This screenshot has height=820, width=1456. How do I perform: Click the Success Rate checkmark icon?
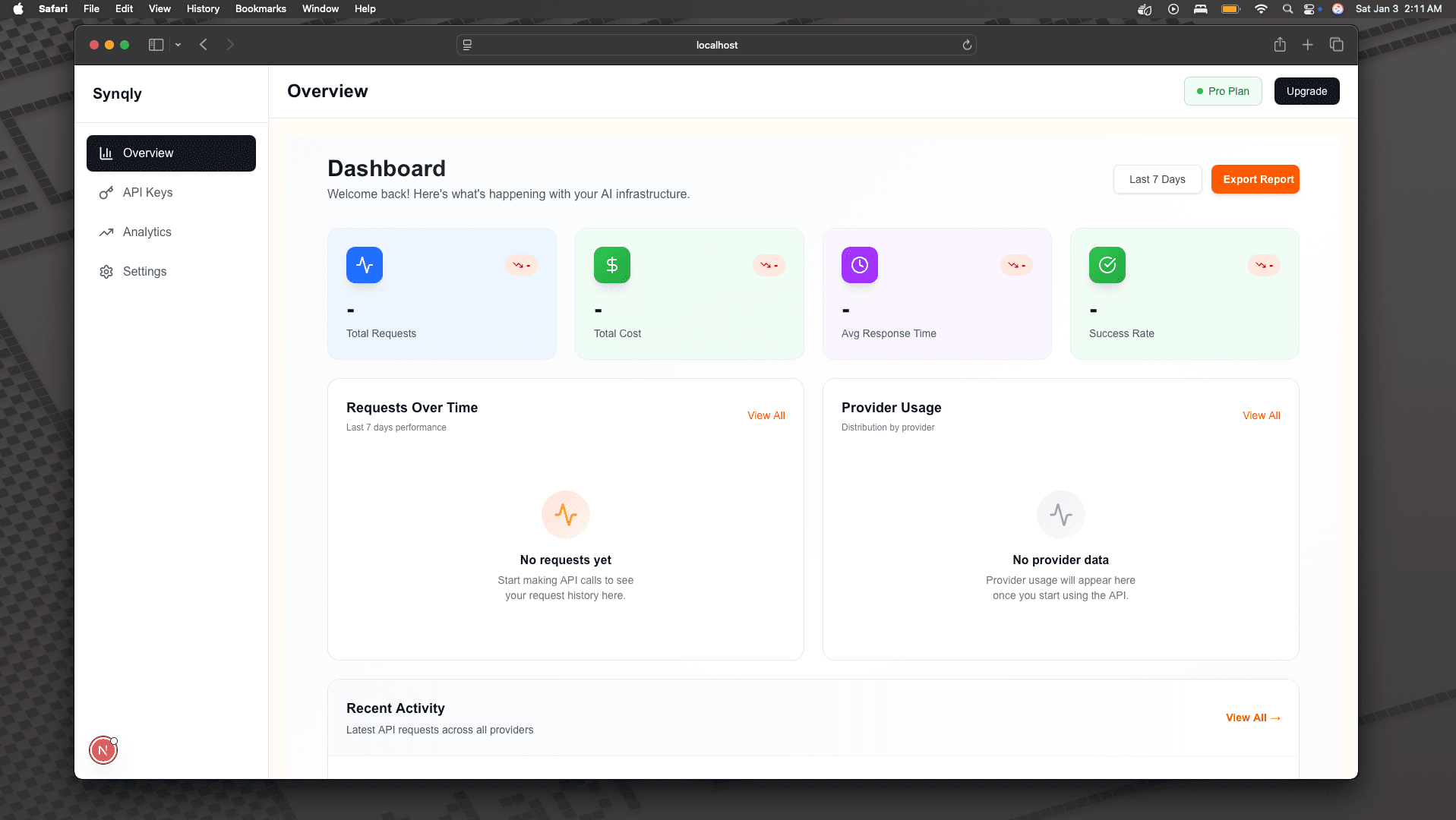click(1107, 265)
